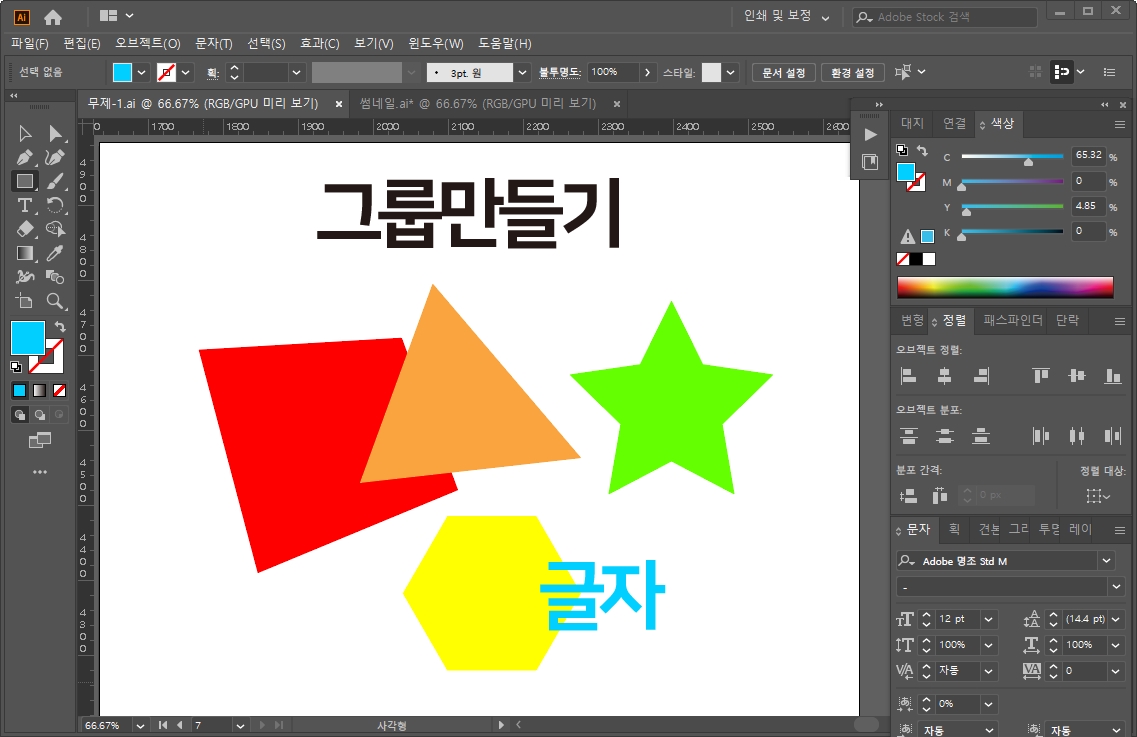Open 효과(C) menu
The image size is (1137, 737).
[320, 44]
